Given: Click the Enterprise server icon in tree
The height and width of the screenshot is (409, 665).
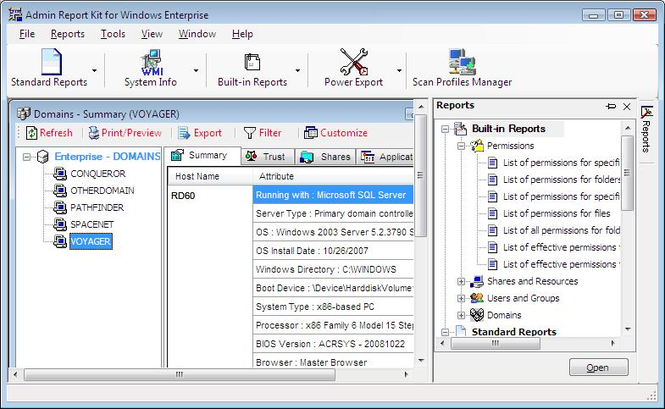Looking at the screenshot, I should point(43,157).
